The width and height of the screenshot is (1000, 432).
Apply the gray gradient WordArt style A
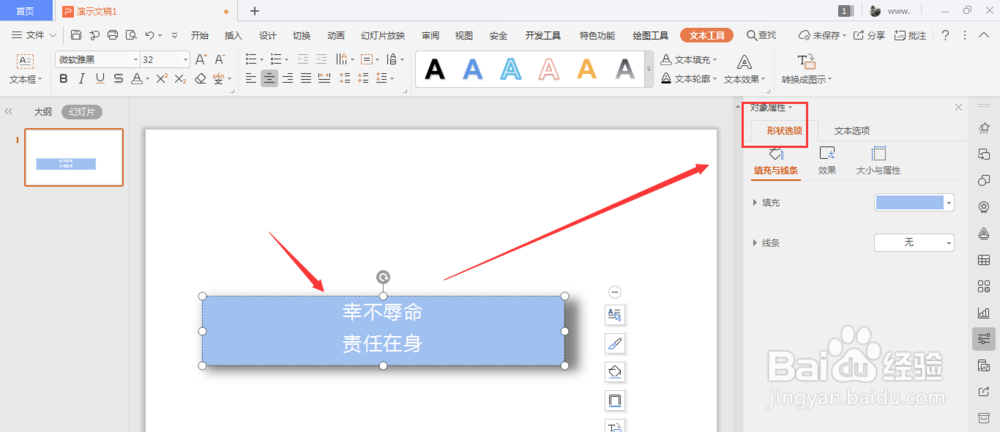pos(625,68)
